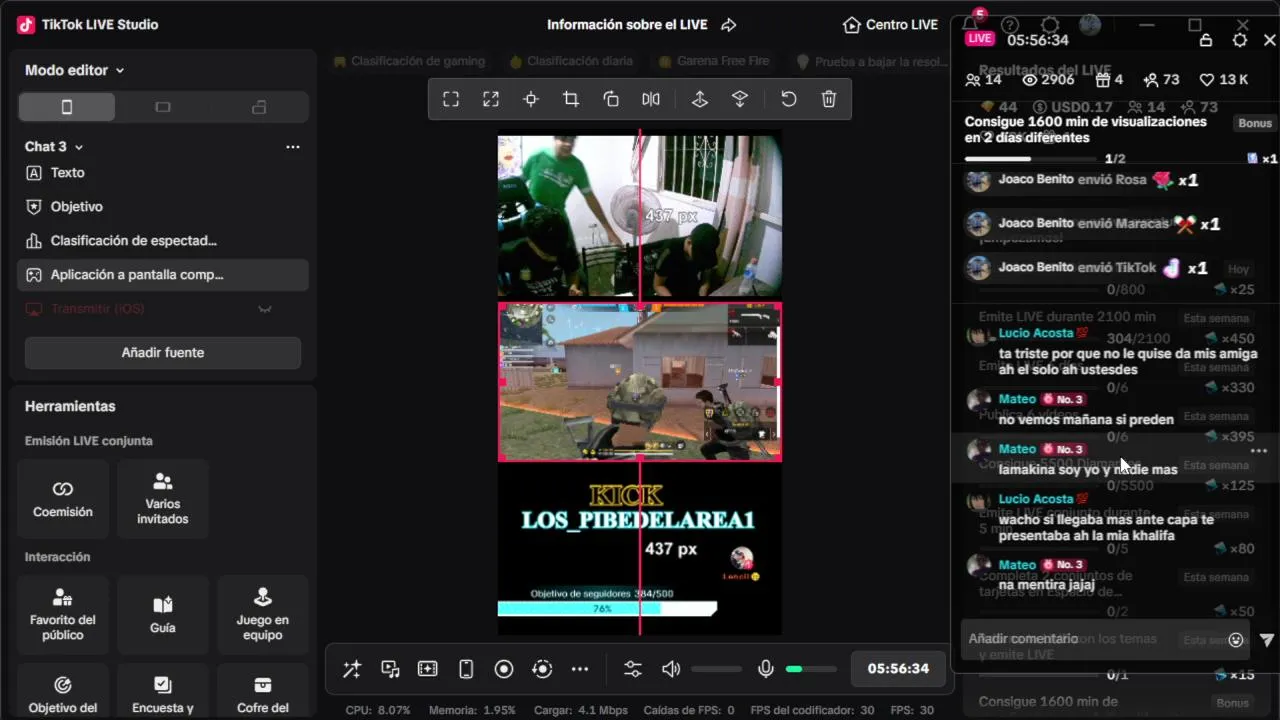Open Centro LIVE

click(891, 24)
